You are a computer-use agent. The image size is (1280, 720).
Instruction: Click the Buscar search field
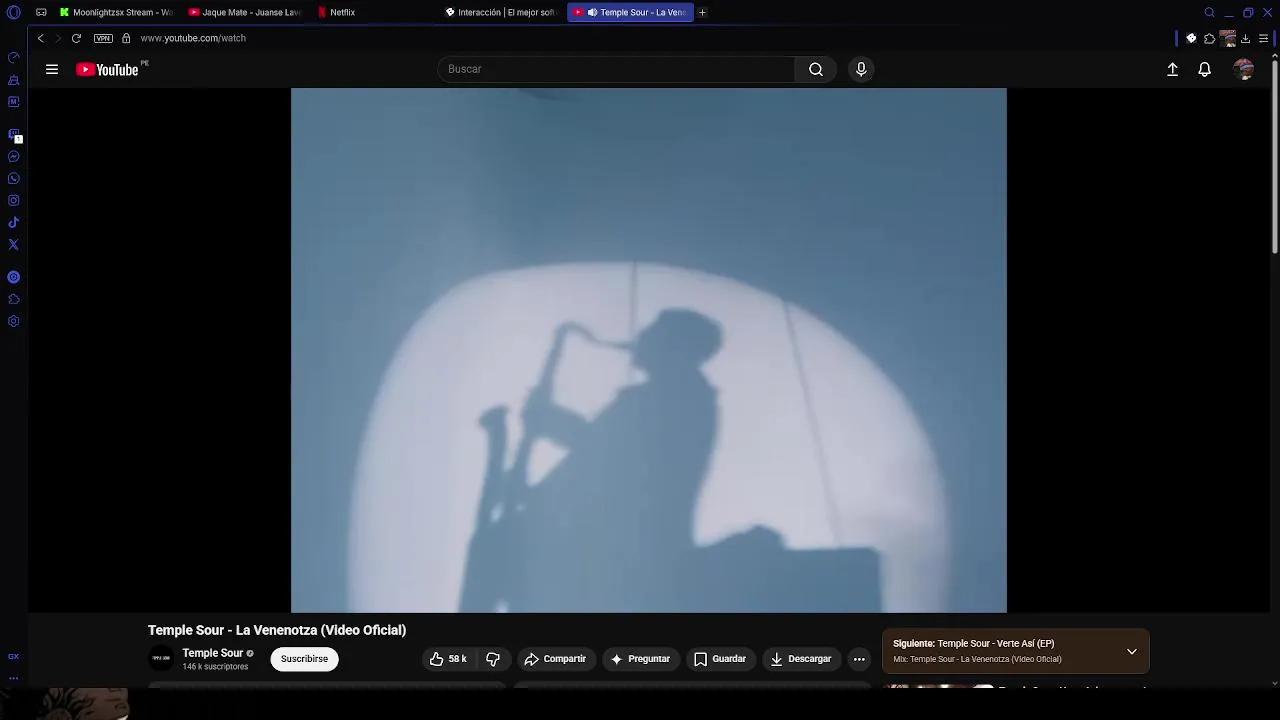coord(616,69)
